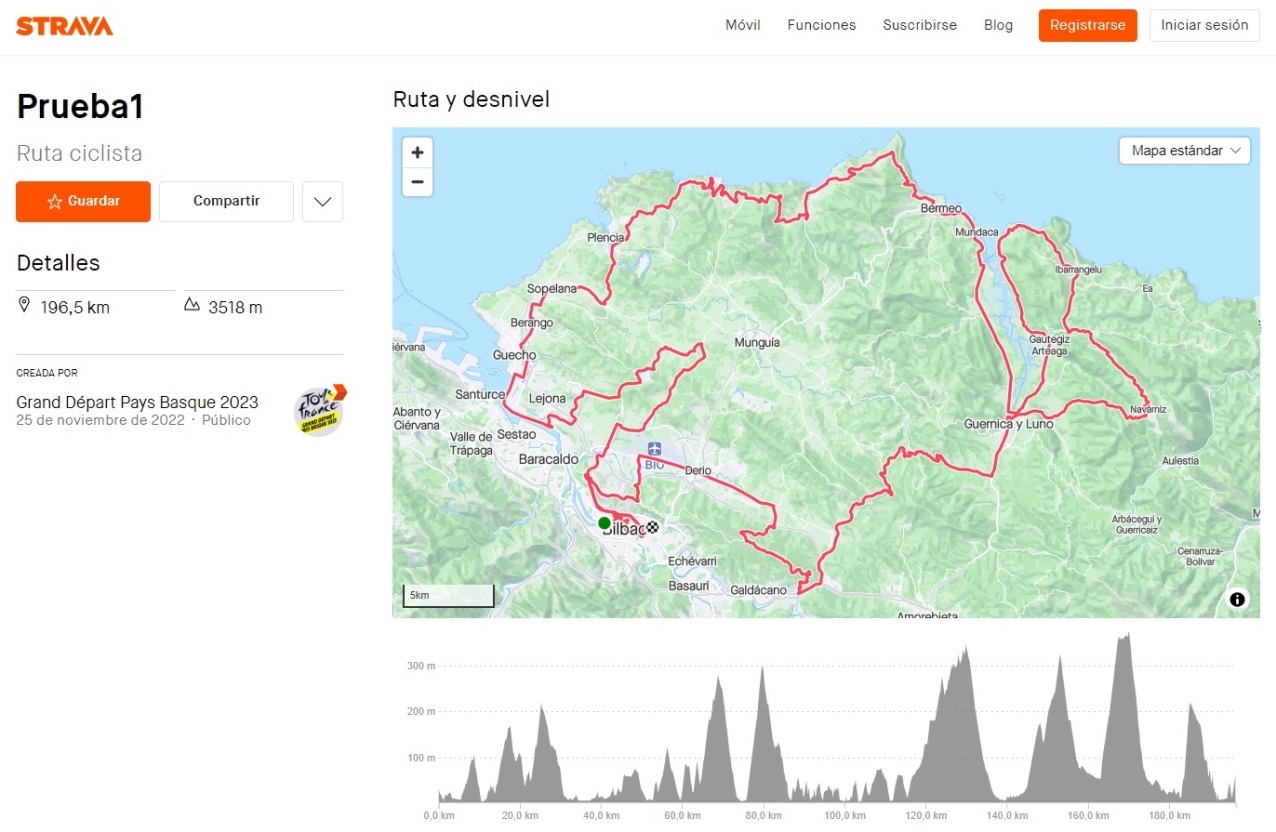
Task: Open the Blog link
Action: point(998,25)
